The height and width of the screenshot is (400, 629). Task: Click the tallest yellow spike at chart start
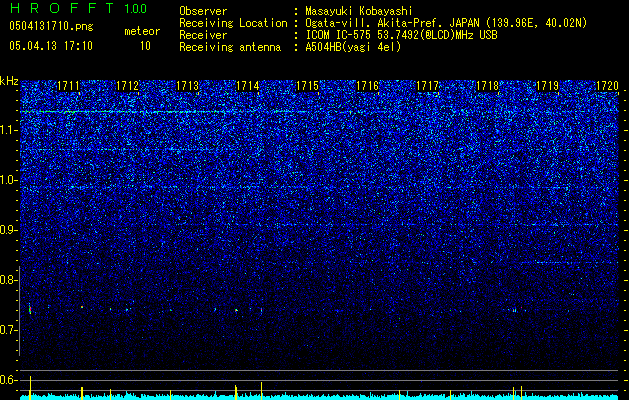click(x=30, y=386)
